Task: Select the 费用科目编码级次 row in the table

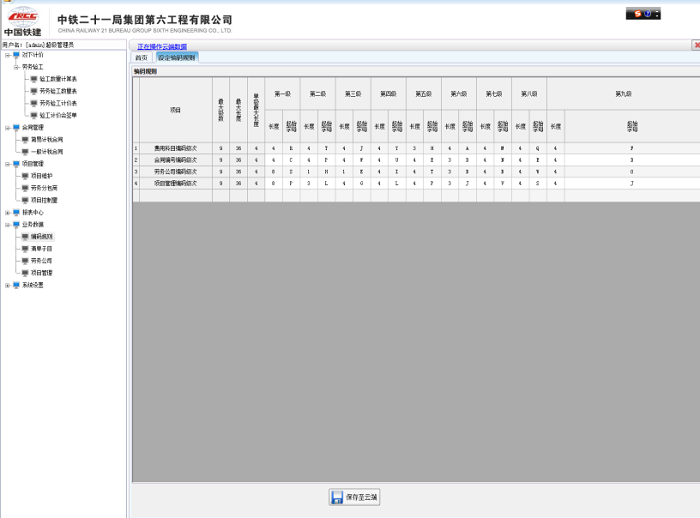Action: point(176,148)
